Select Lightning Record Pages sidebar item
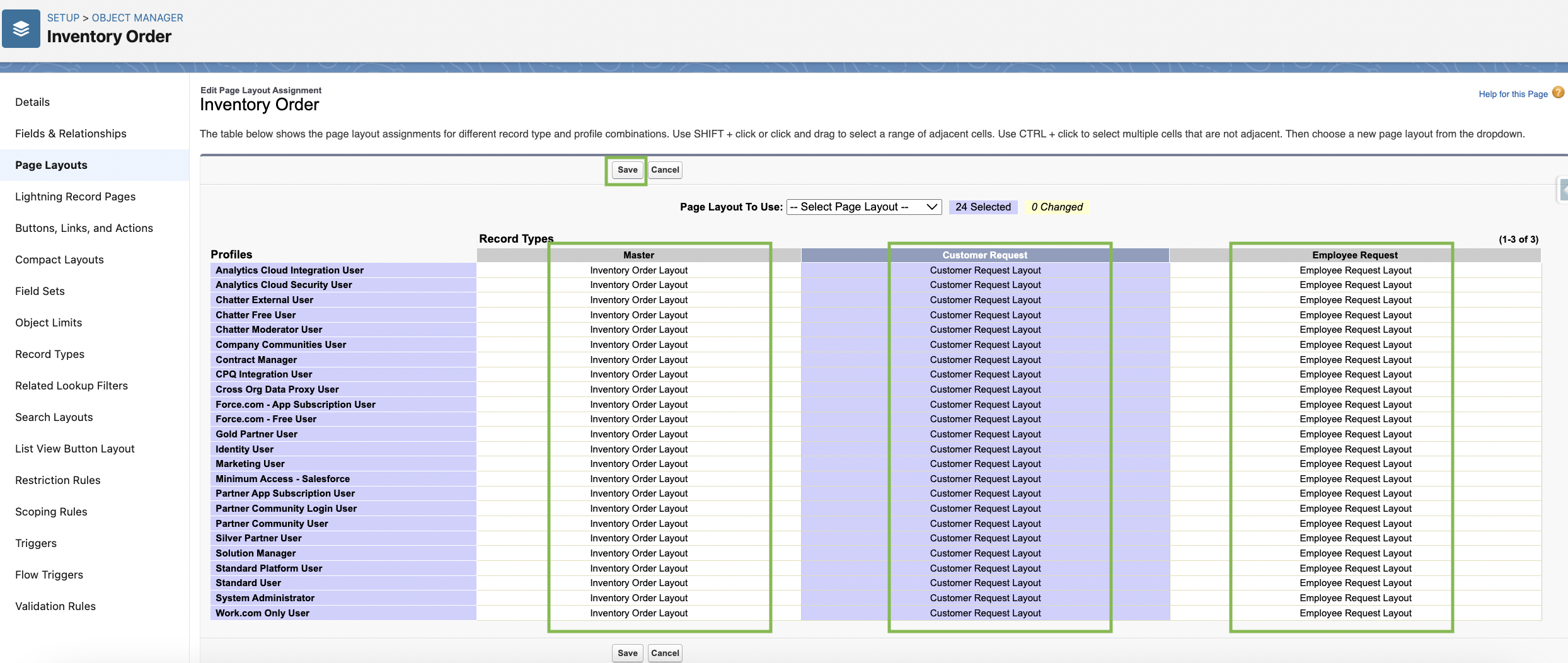The image size is (1568, 663). tap(75, 197)
